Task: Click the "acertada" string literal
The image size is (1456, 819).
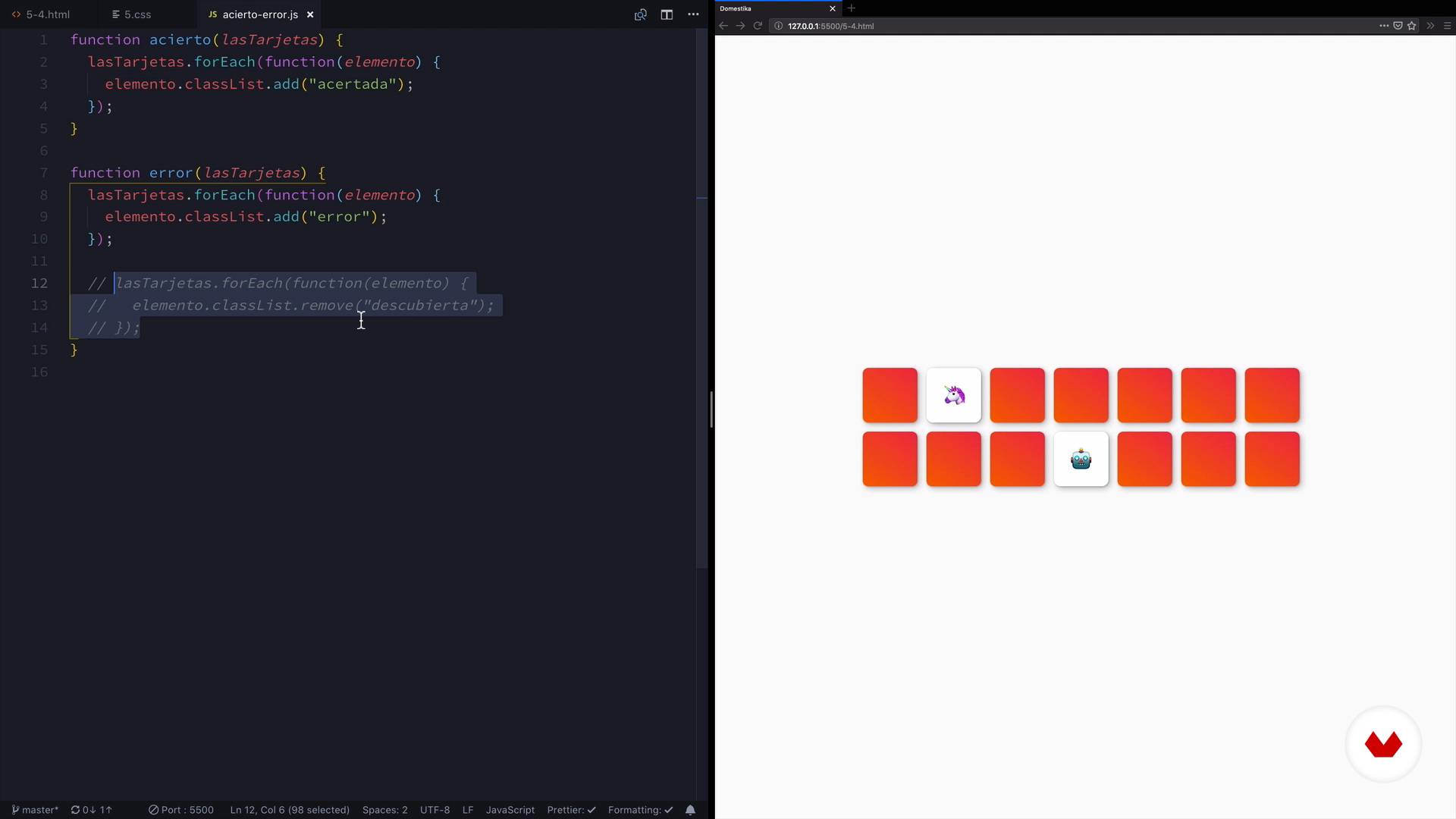Action: point(352,84)
